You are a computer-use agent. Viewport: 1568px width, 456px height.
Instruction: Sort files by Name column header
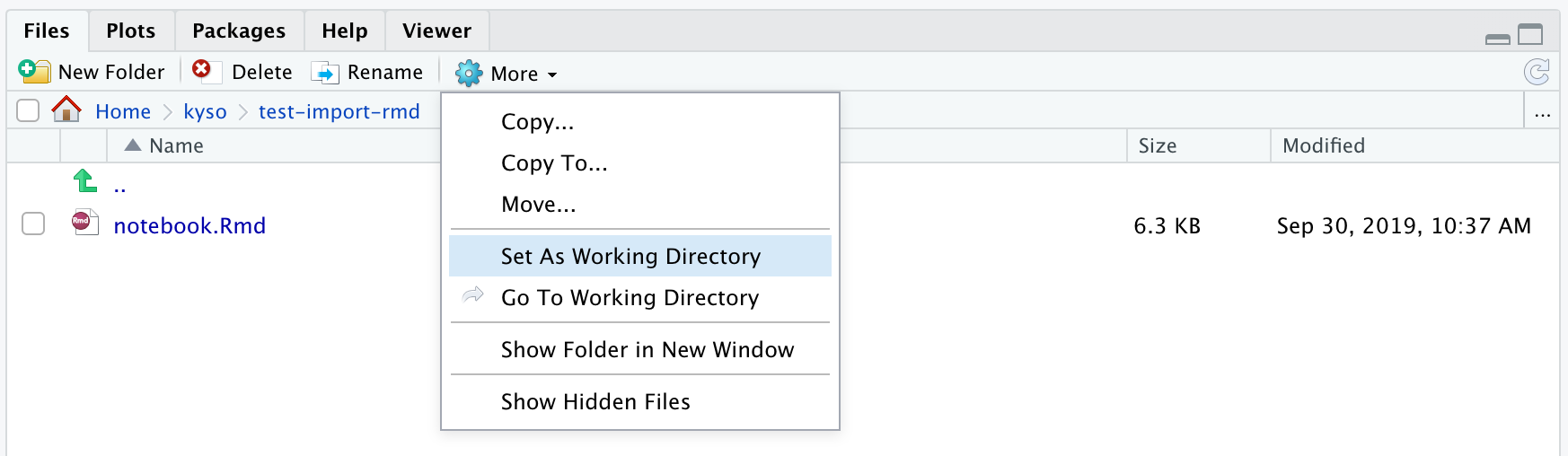click(176, 145)
